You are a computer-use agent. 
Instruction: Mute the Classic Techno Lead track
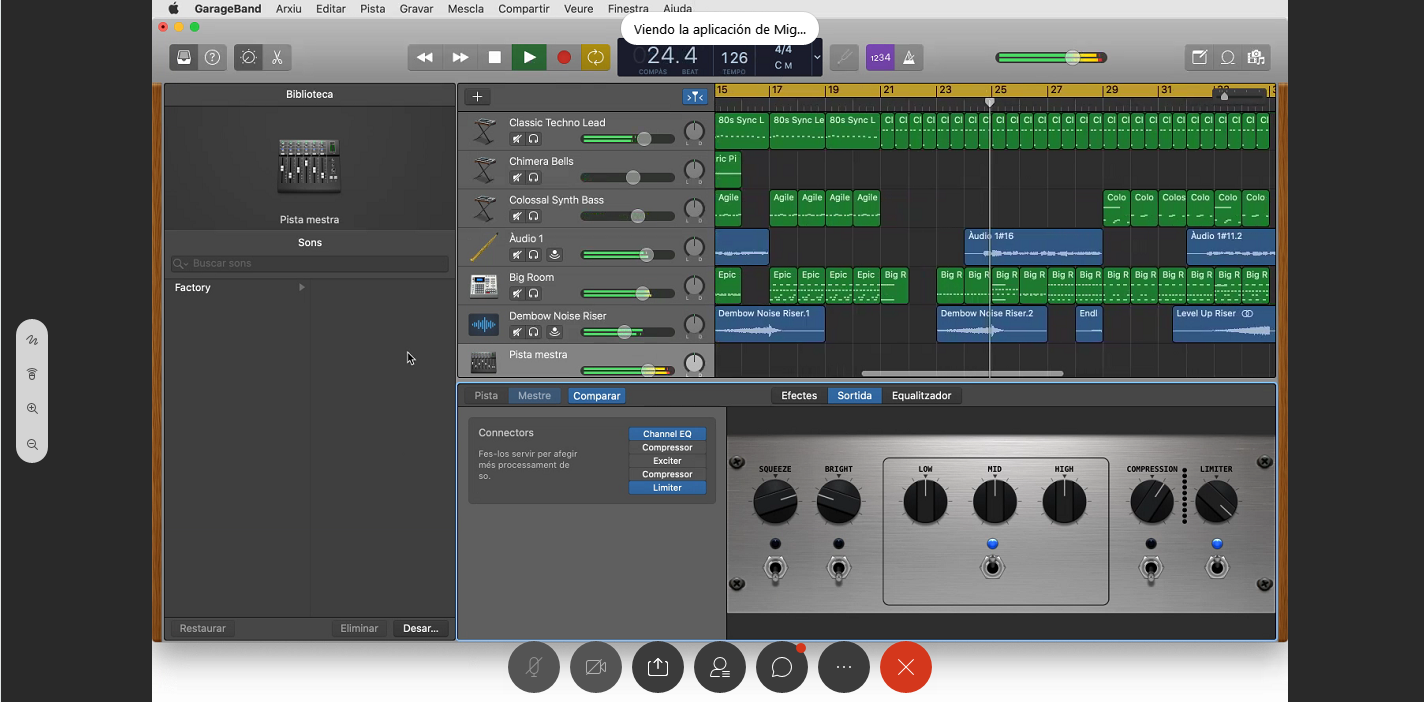tap(517, 139)
